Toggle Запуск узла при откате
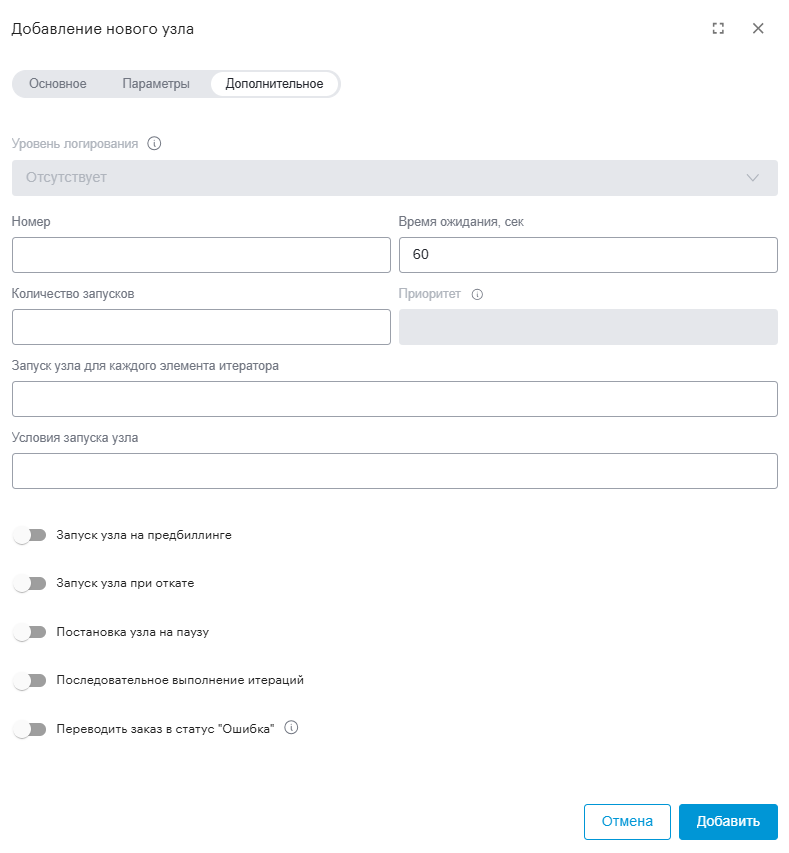Viewport: 789px width, 853px height. tap(30, 584)
